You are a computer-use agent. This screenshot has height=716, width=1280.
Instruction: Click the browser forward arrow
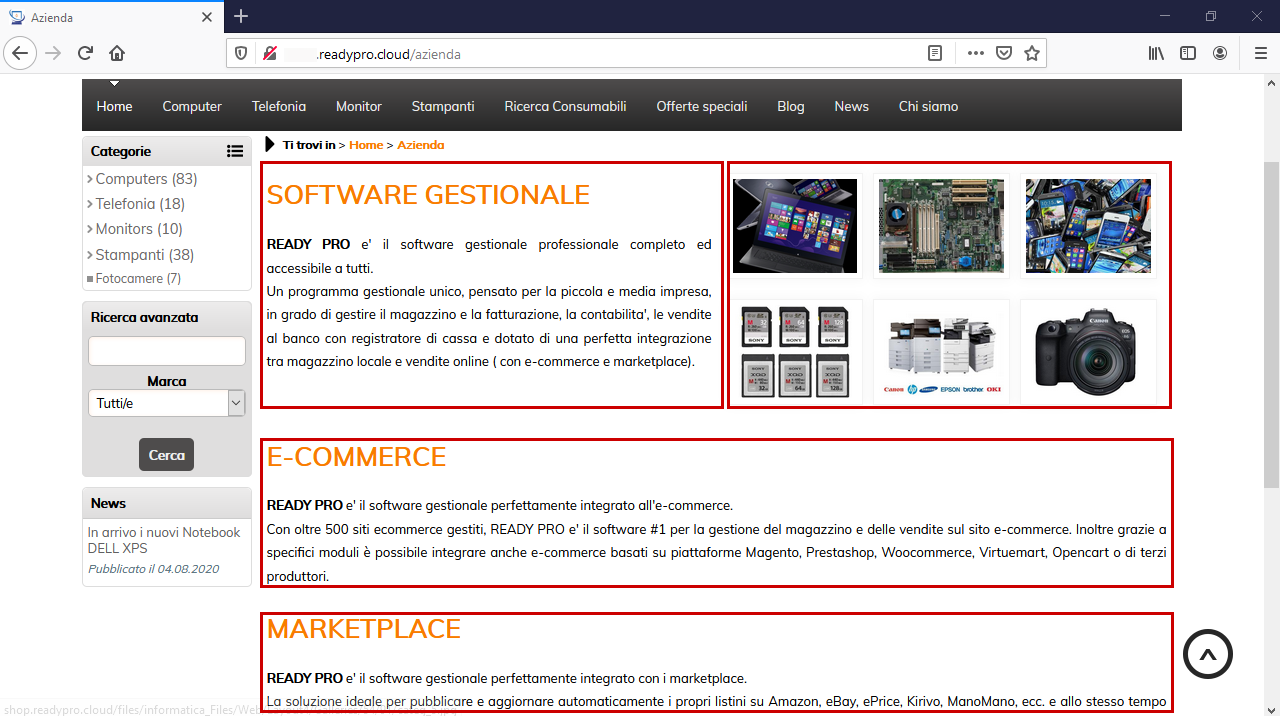click(x=53, y=53)
